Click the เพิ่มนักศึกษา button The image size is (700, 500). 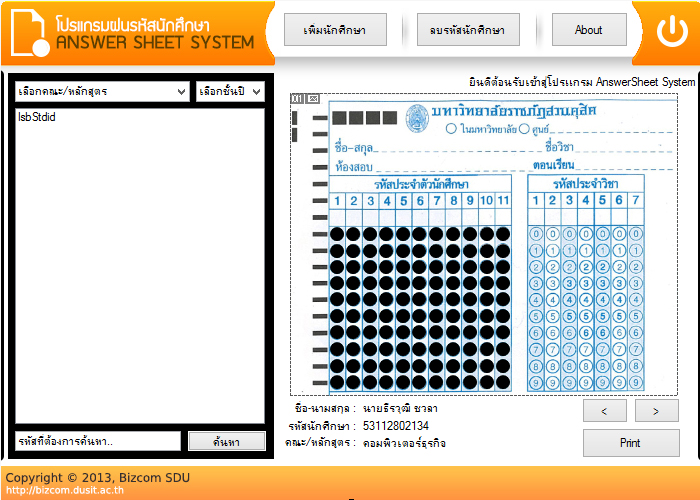pos(335,29)
